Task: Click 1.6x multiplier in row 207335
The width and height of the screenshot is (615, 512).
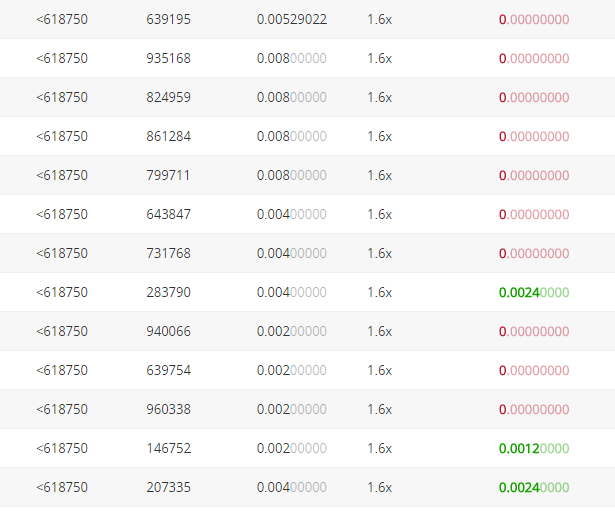Action: 379,487
